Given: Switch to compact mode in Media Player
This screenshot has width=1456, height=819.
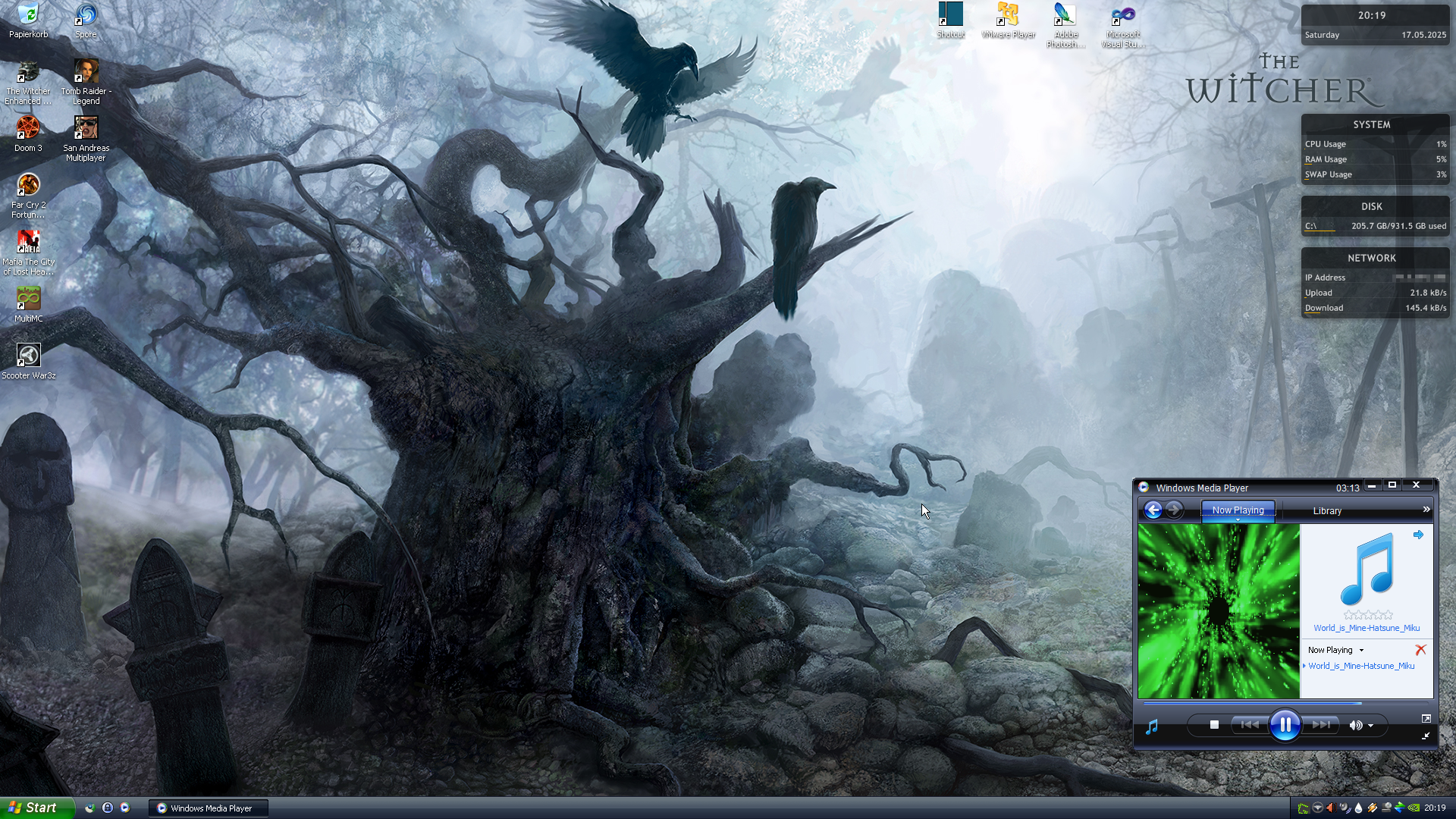Looking at the screenshot, I should 1426,736.
